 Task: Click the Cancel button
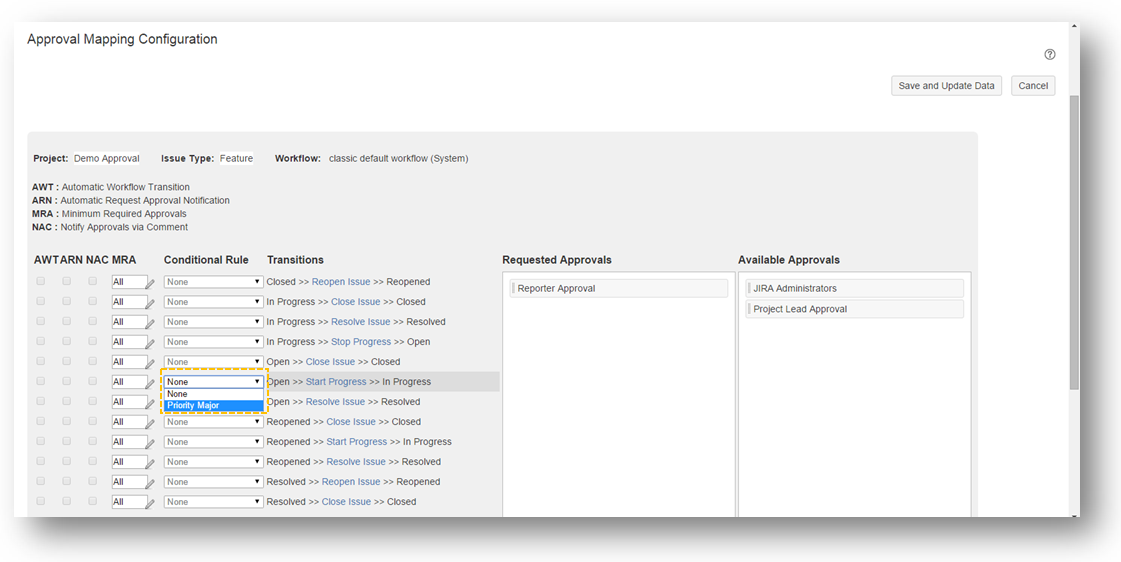click(x=1032, y=86)
